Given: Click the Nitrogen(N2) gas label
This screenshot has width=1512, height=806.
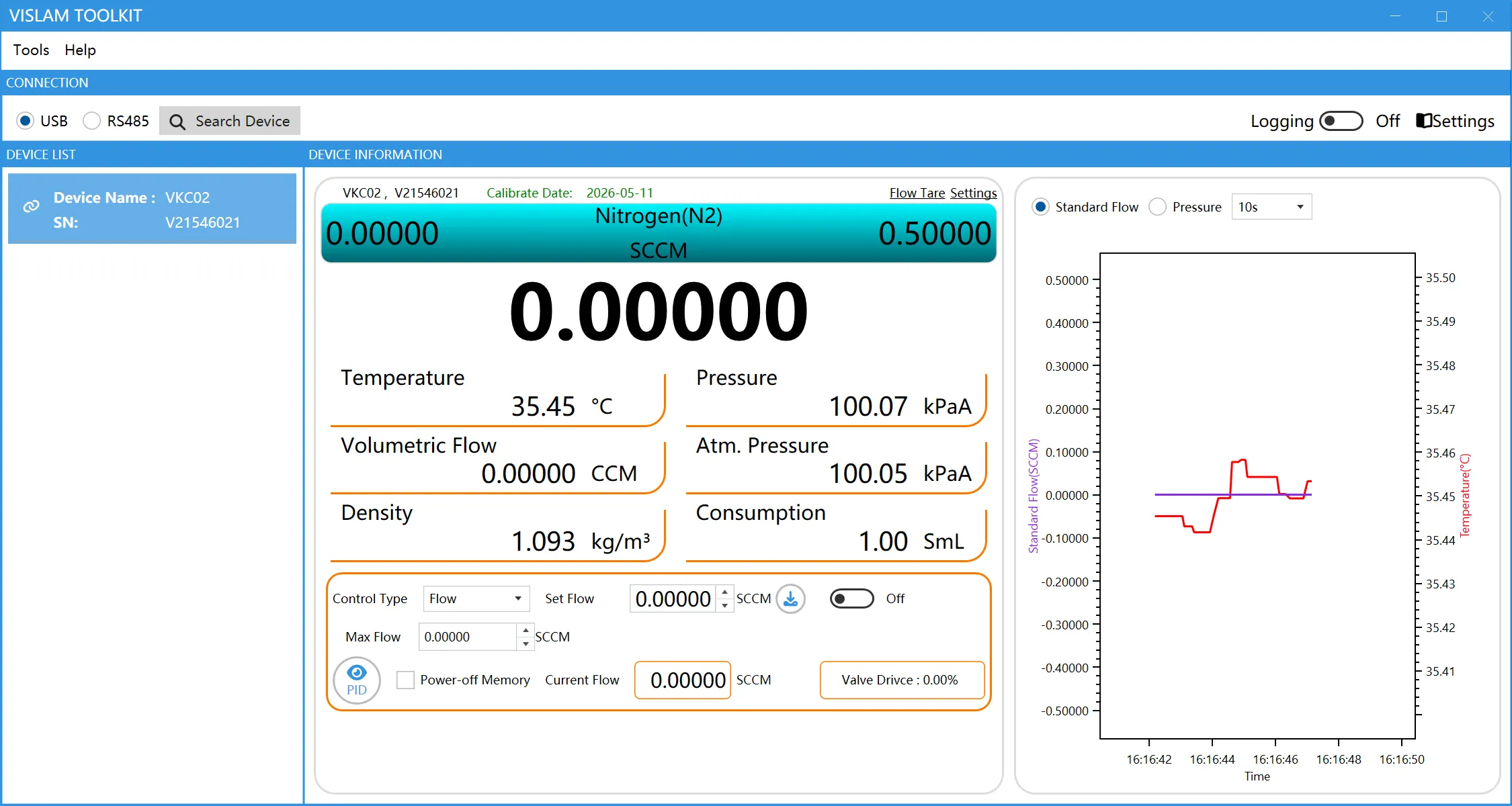Looking at the screenshot, I should (659, 216).
